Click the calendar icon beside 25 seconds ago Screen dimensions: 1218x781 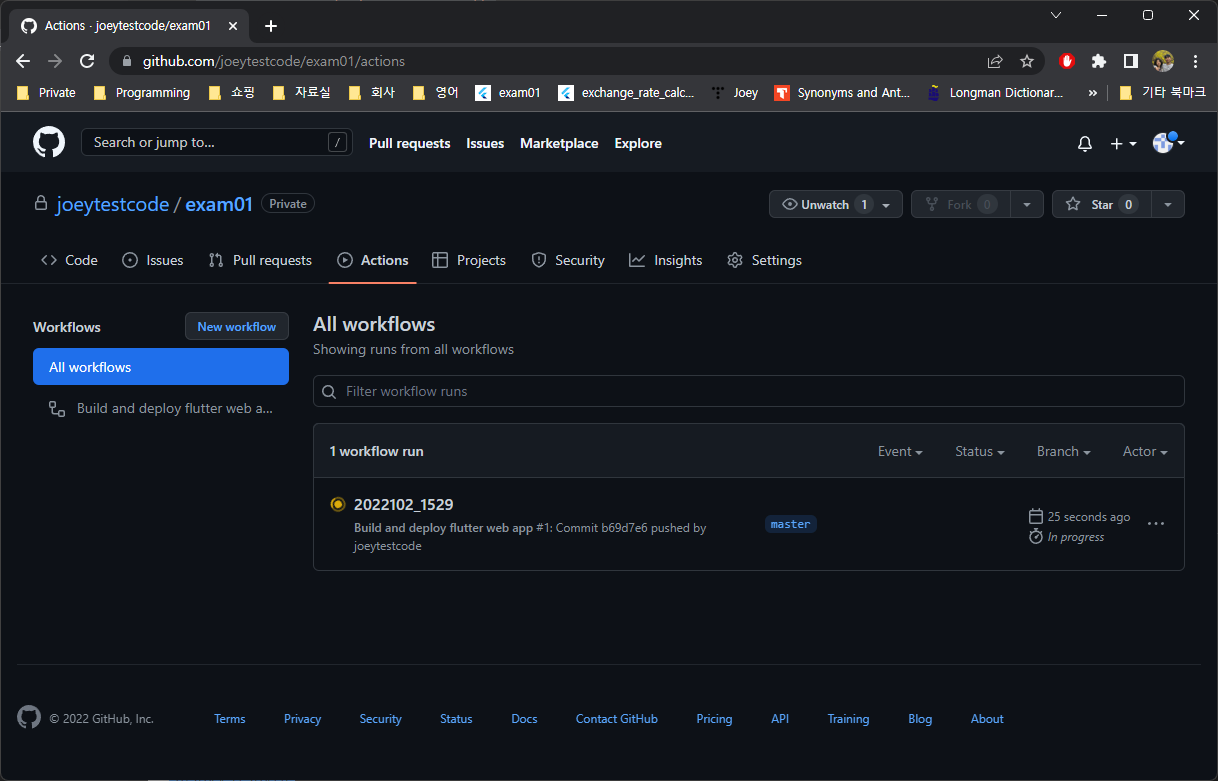tap(1036, 517)
